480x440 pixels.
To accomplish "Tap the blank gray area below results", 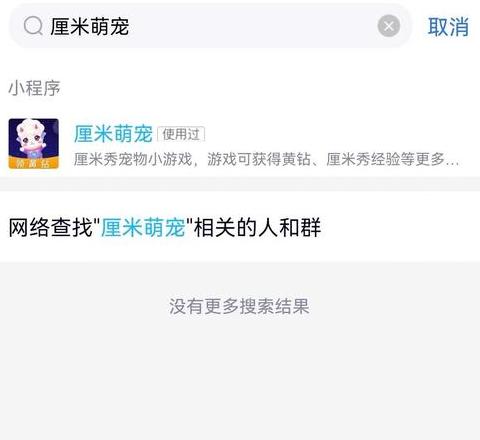I will (x=240, y=380).
